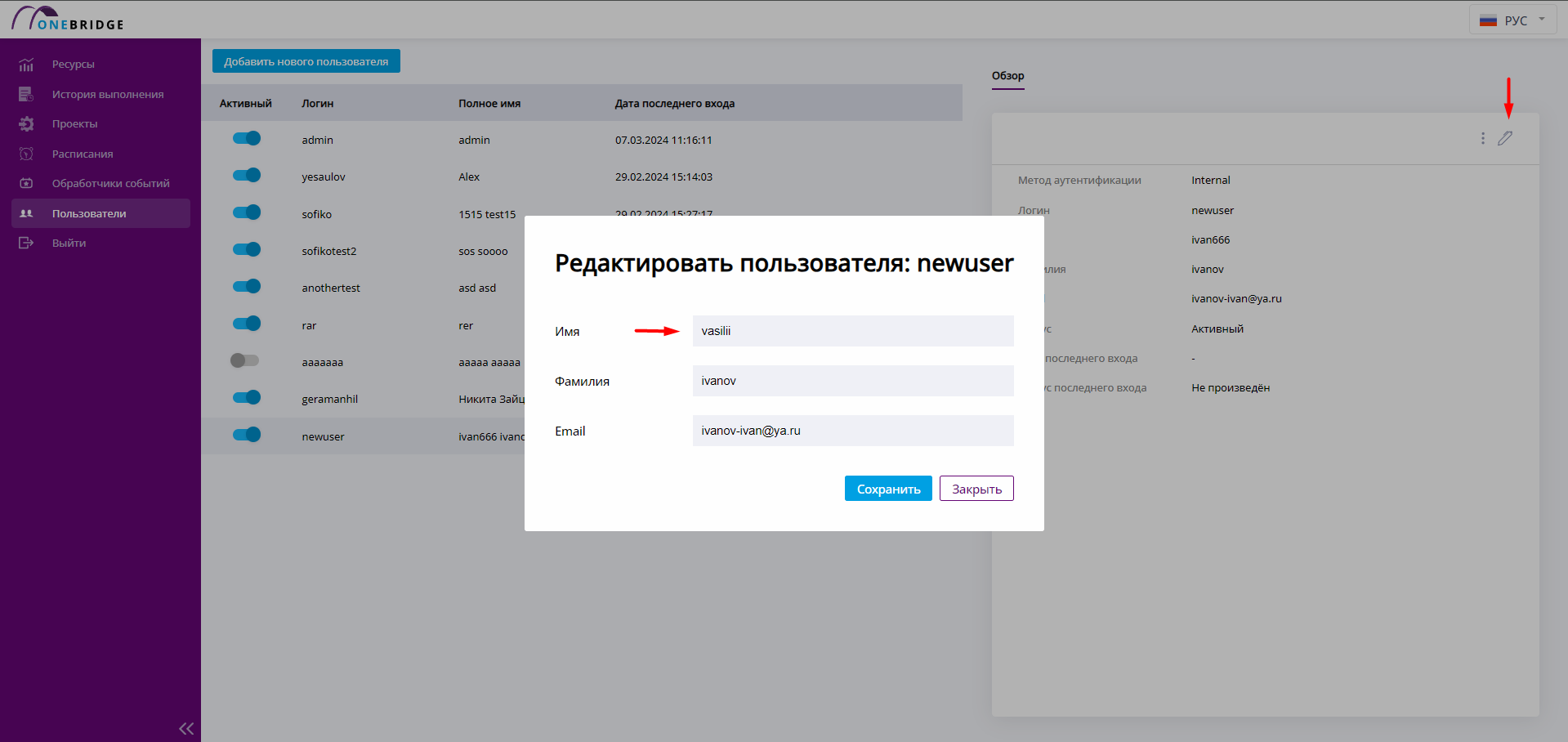Click full name Alex
Viewport: 1568px width, 742px height.
click(469, 177)
